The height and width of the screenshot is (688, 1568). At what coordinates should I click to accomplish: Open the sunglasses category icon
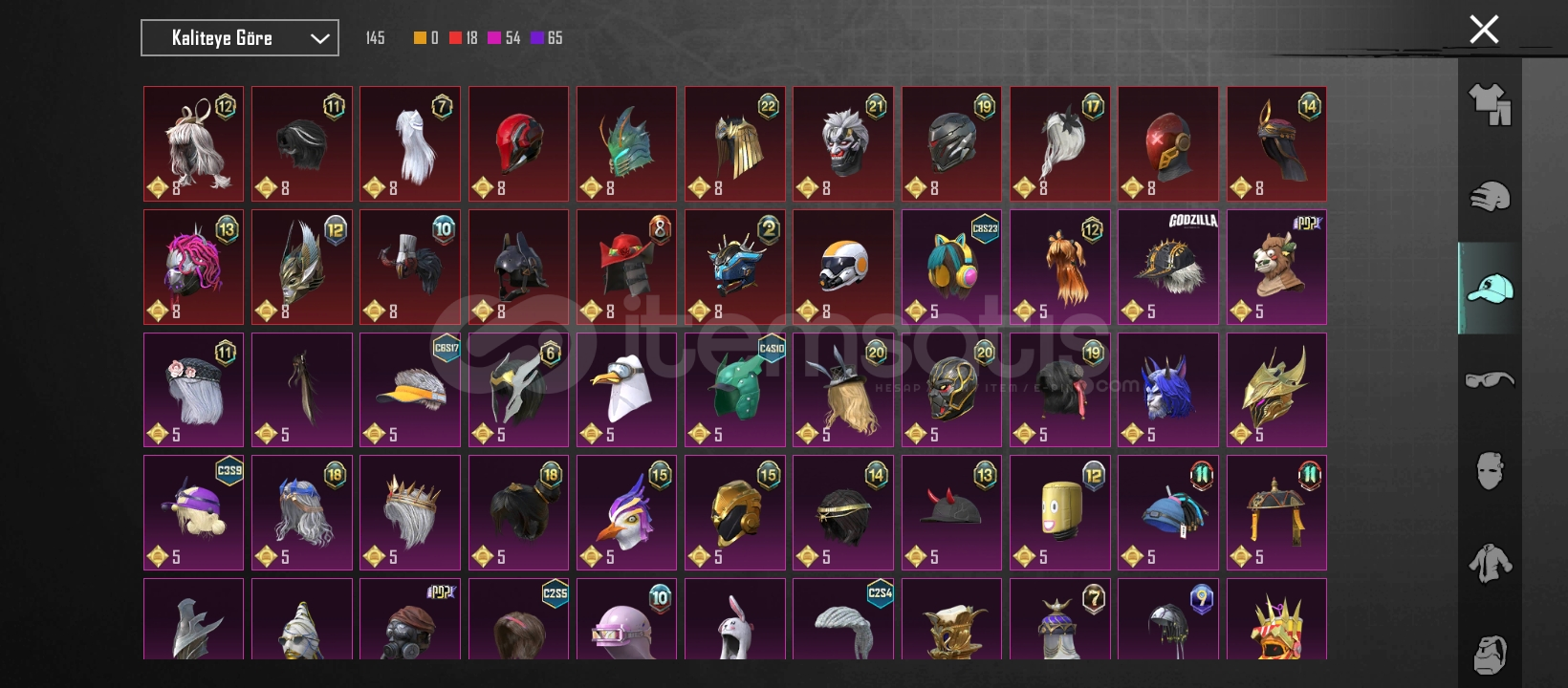pyautogui.click(x=1490, y=380)
